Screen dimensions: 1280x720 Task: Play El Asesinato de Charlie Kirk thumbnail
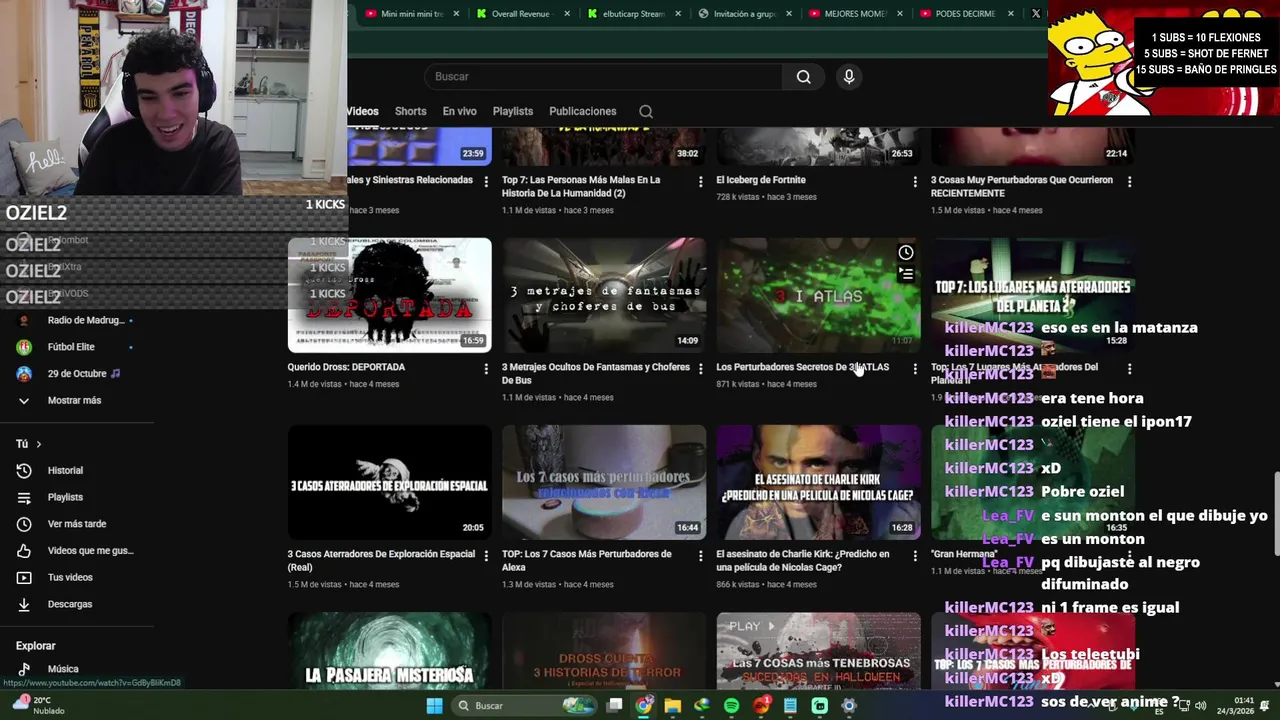(818, 483)
